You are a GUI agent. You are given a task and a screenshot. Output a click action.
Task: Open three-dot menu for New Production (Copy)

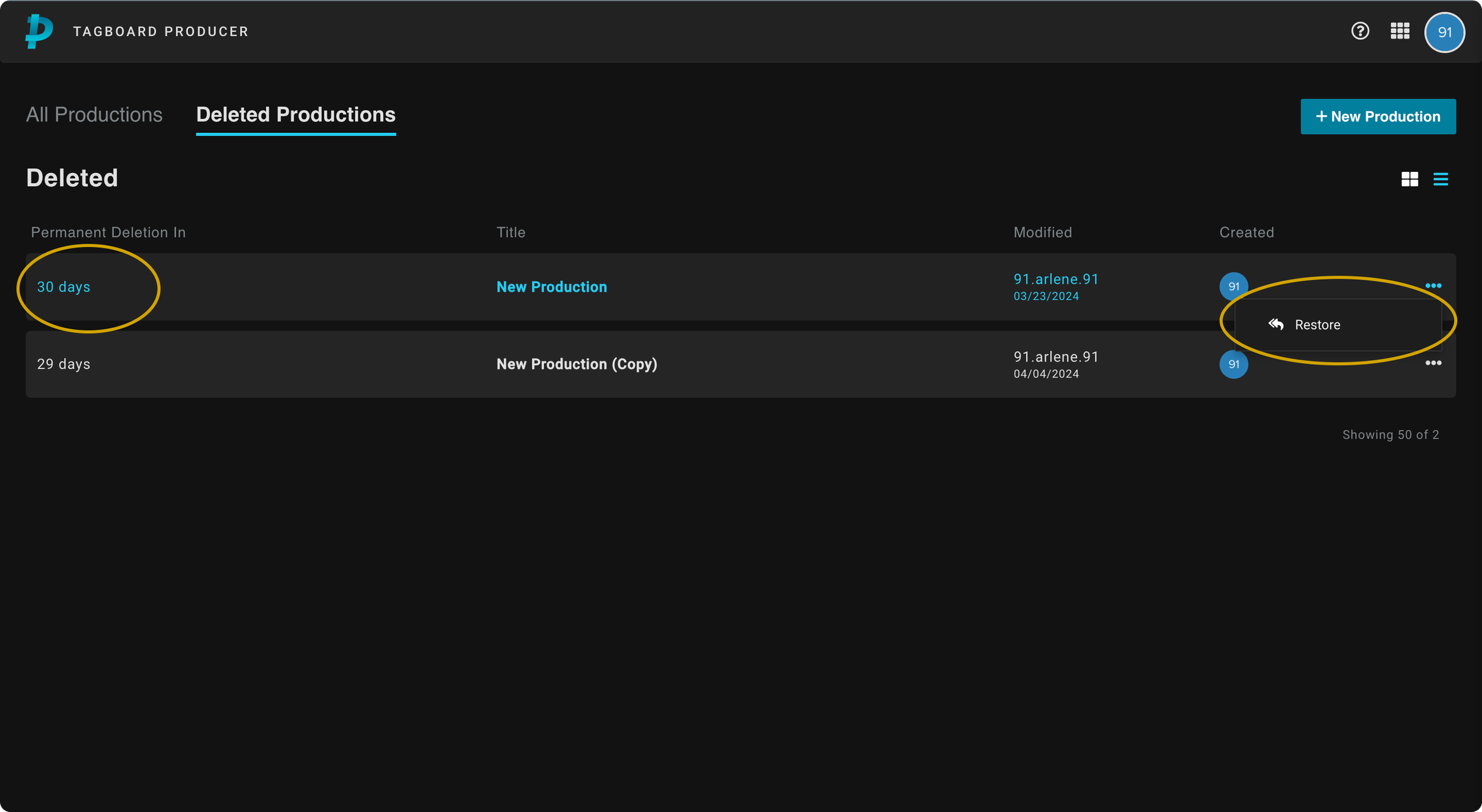[x=1433, y=363]
